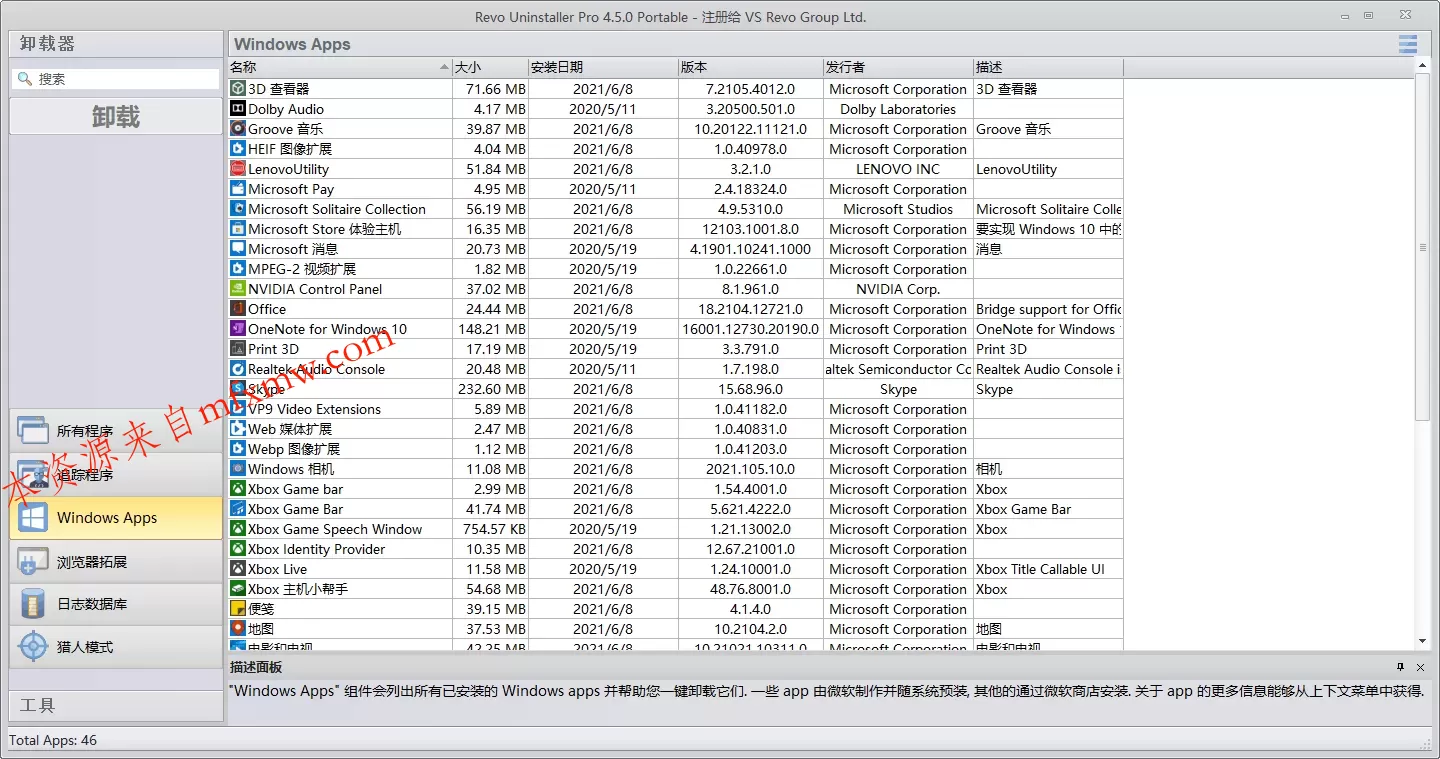Click the LenovoUtility app icon
The height and width of the screenshot is (759, 1440).
[x=238, y=169]
